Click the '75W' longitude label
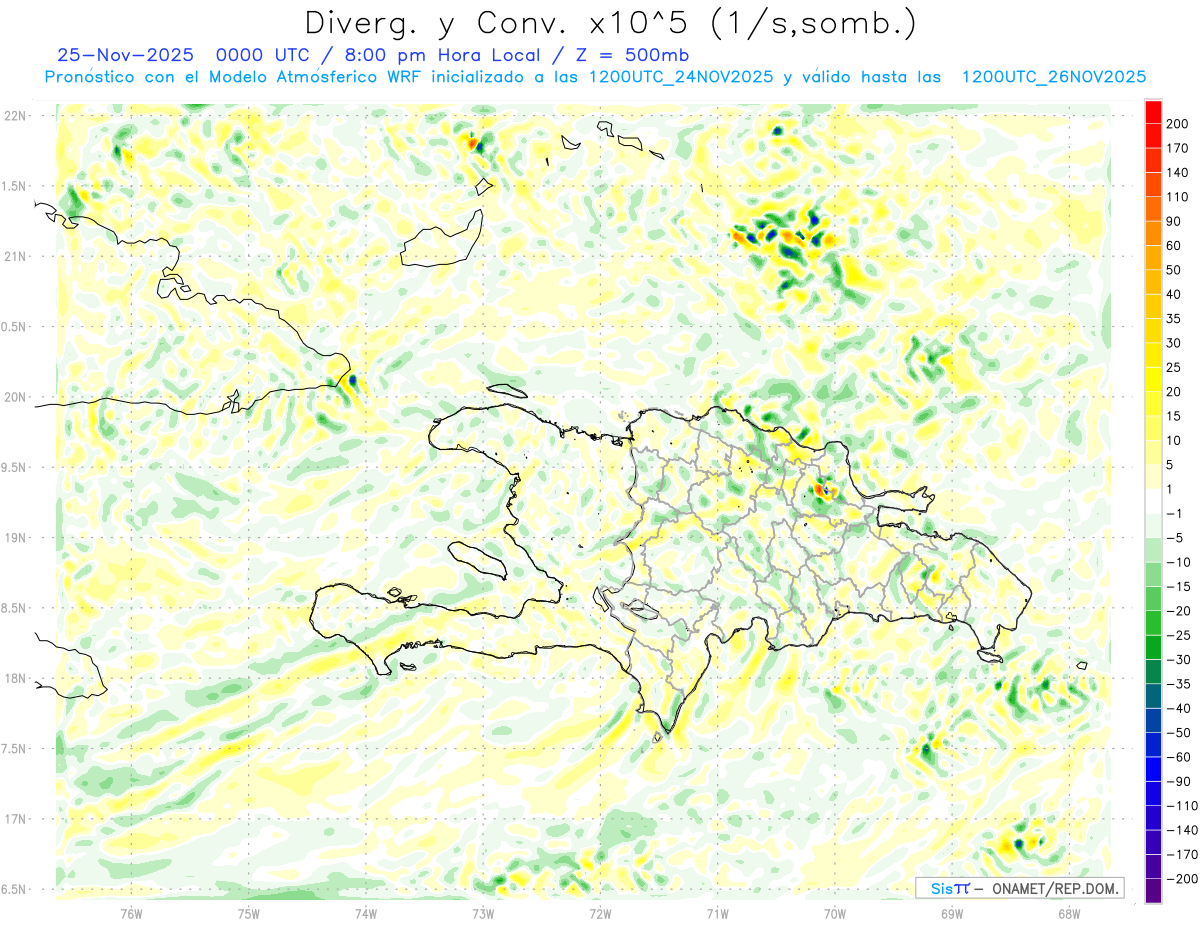 pos(249,913)
